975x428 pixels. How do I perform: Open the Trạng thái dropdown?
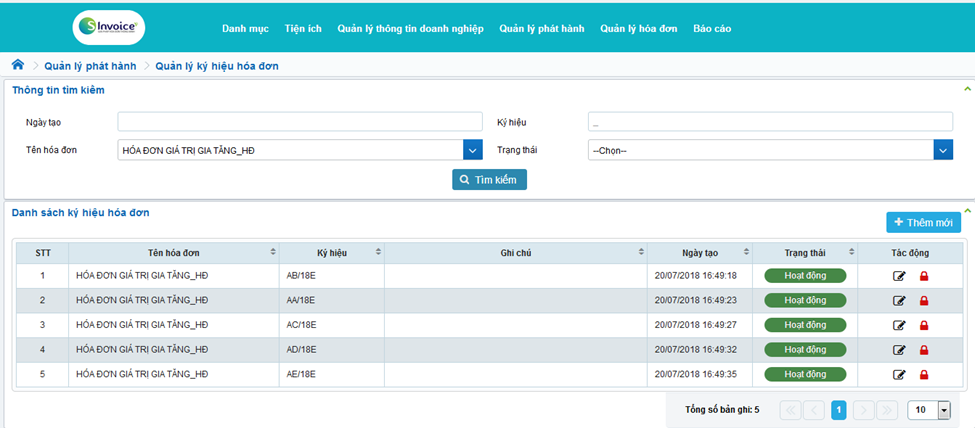[942, 150]
